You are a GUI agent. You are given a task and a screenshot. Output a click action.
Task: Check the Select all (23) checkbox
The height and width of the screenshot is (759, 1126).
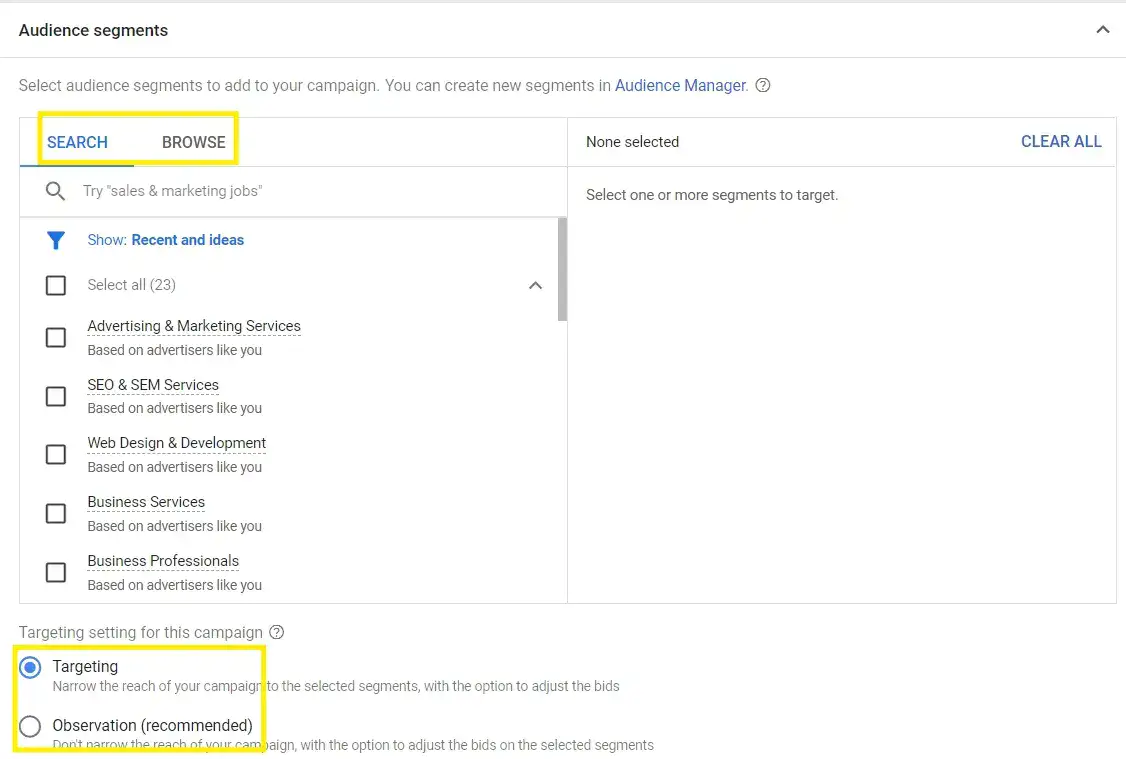56,285
